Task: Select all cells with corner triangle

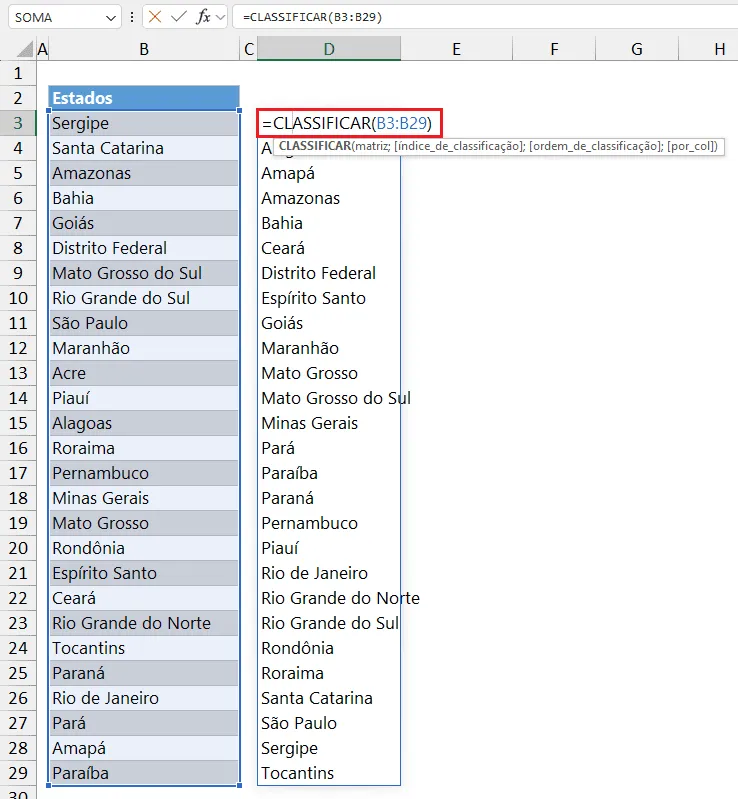Action: [25, 49]
